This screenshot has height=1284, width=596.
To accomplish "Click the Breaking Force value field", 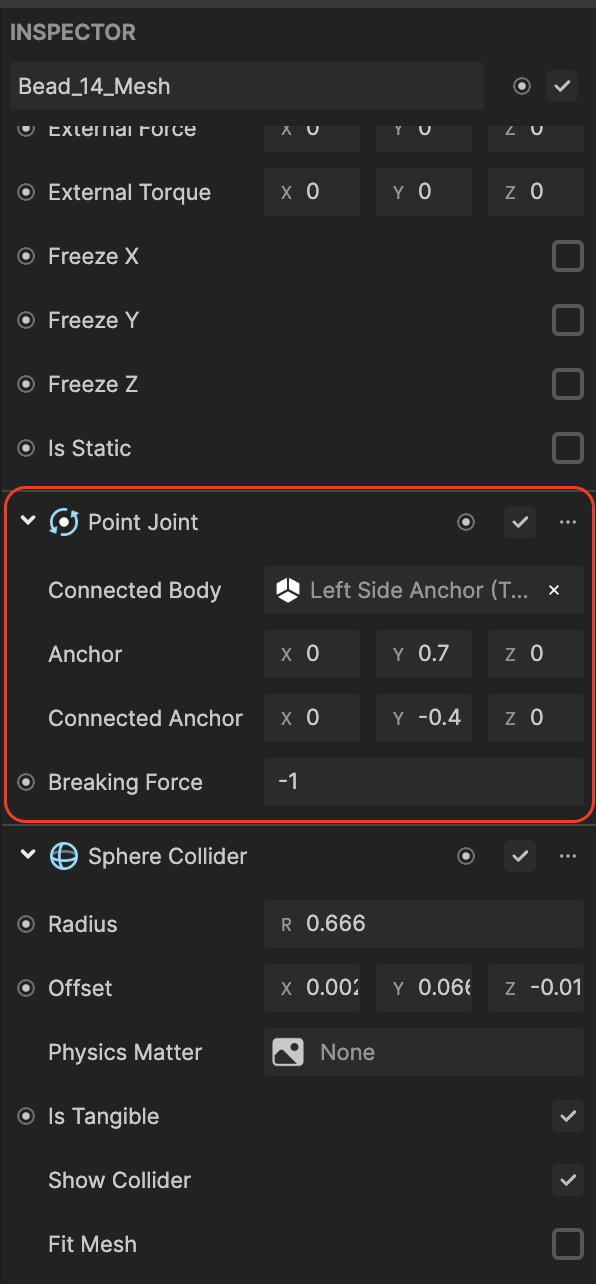I will pos(424,782).
